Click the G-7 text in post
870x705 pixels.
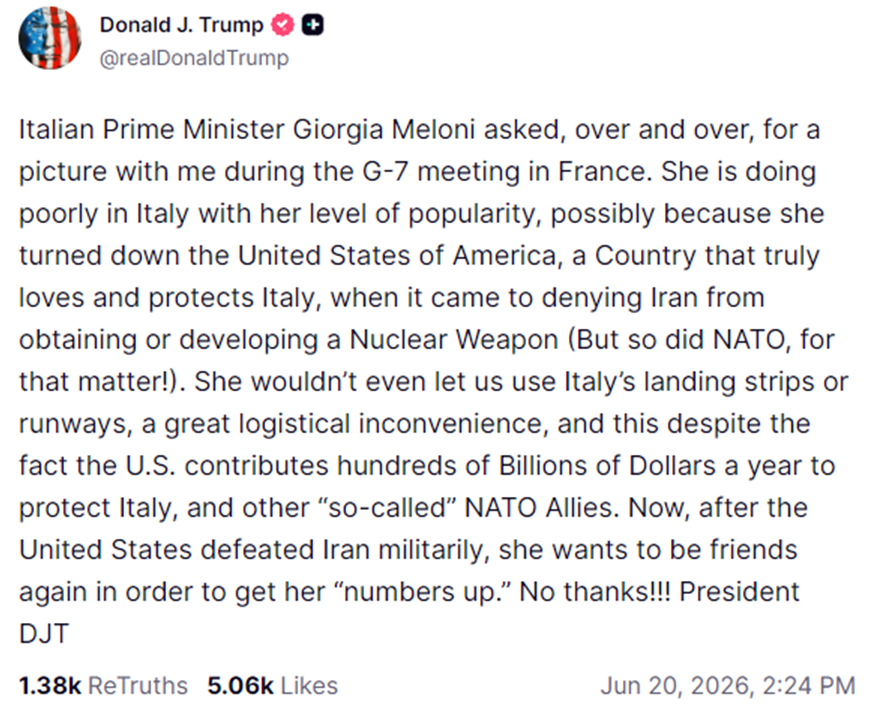[x=386, y=171]
